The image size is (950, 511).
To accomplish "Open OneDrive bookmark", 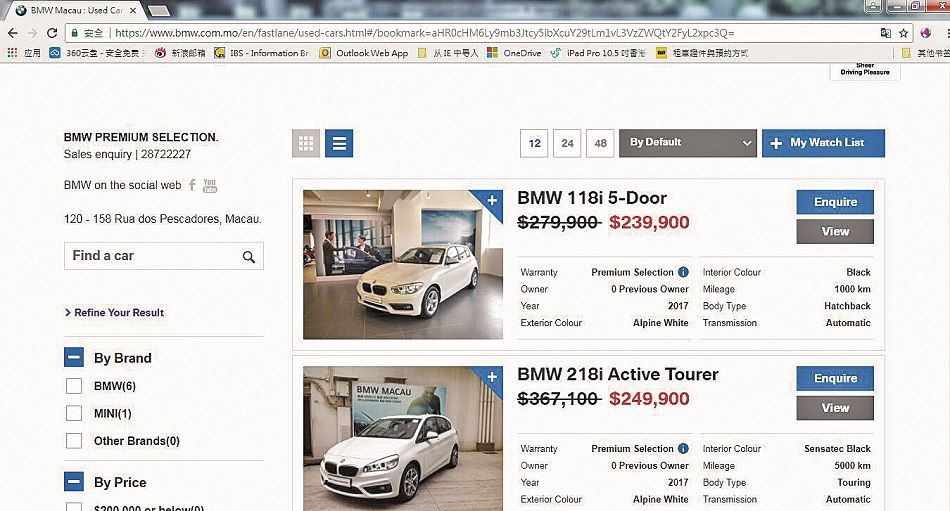I will (x=514, y=53).
